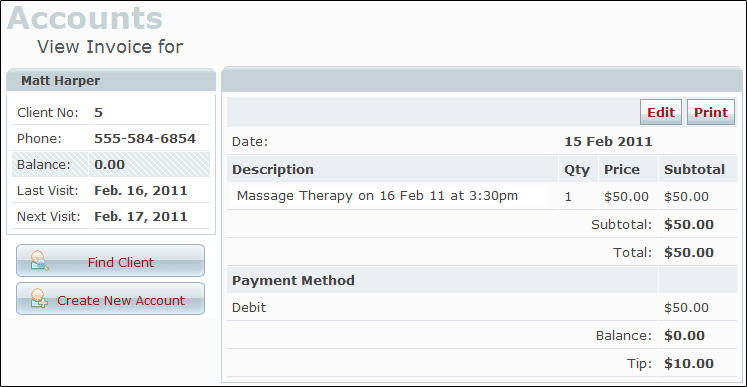Click the invoice date 15 Feb 2011

coord(608,142)
